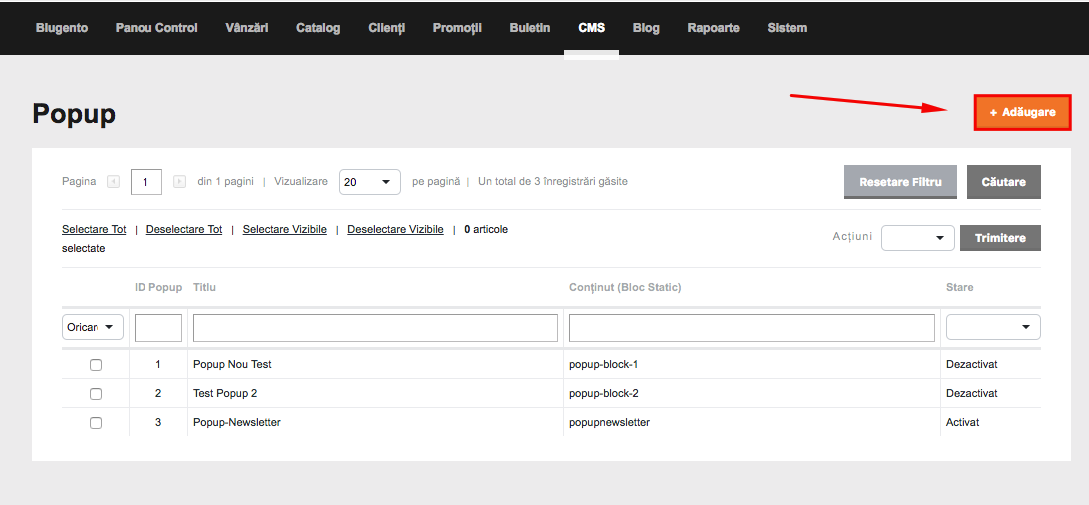Viewport: 1089px width, 505px height.
Task: Click the Deselectare Vizibile link
Action: tap(395, 229)
